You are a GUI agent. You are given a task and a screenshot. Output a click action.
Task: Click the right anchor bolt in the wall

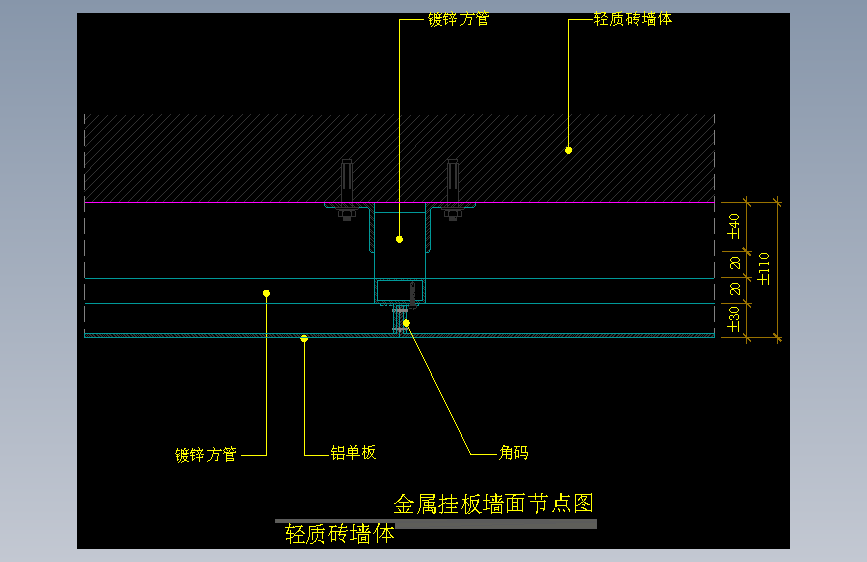(452, 190)
